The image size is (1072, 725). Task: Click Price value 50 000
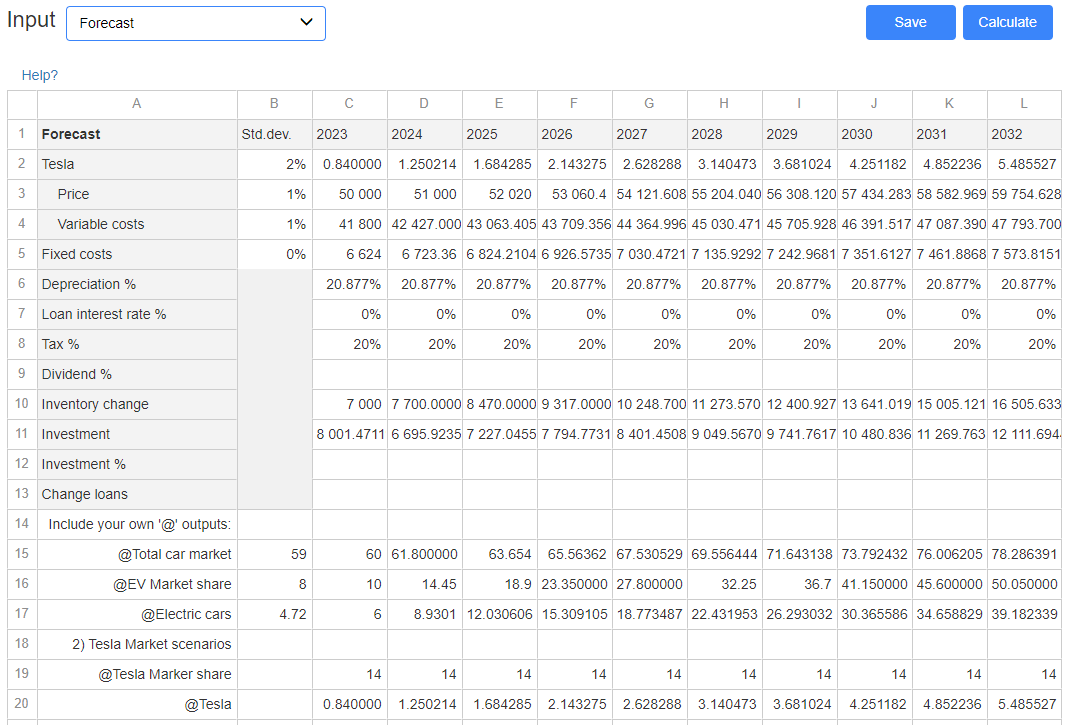coord(349,194)
